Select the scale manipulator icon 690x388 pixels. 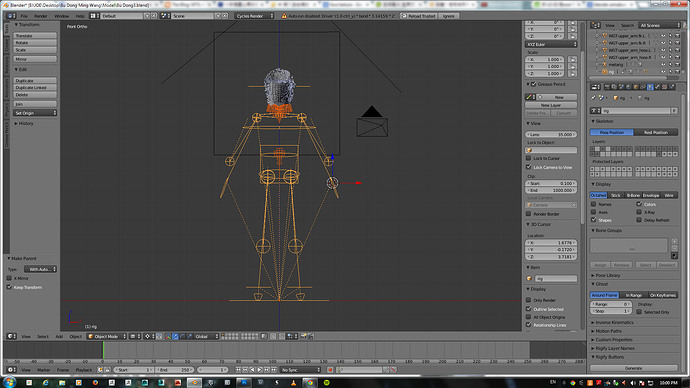pyautogui.click(x=190, y=336)
